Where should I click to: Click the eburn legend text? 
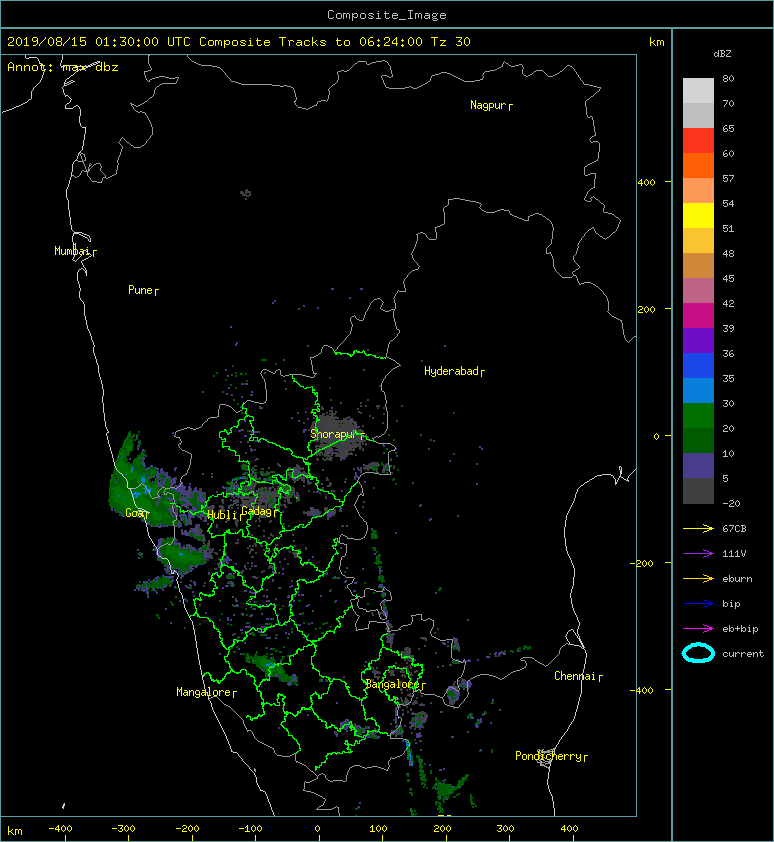pos(737,579)
